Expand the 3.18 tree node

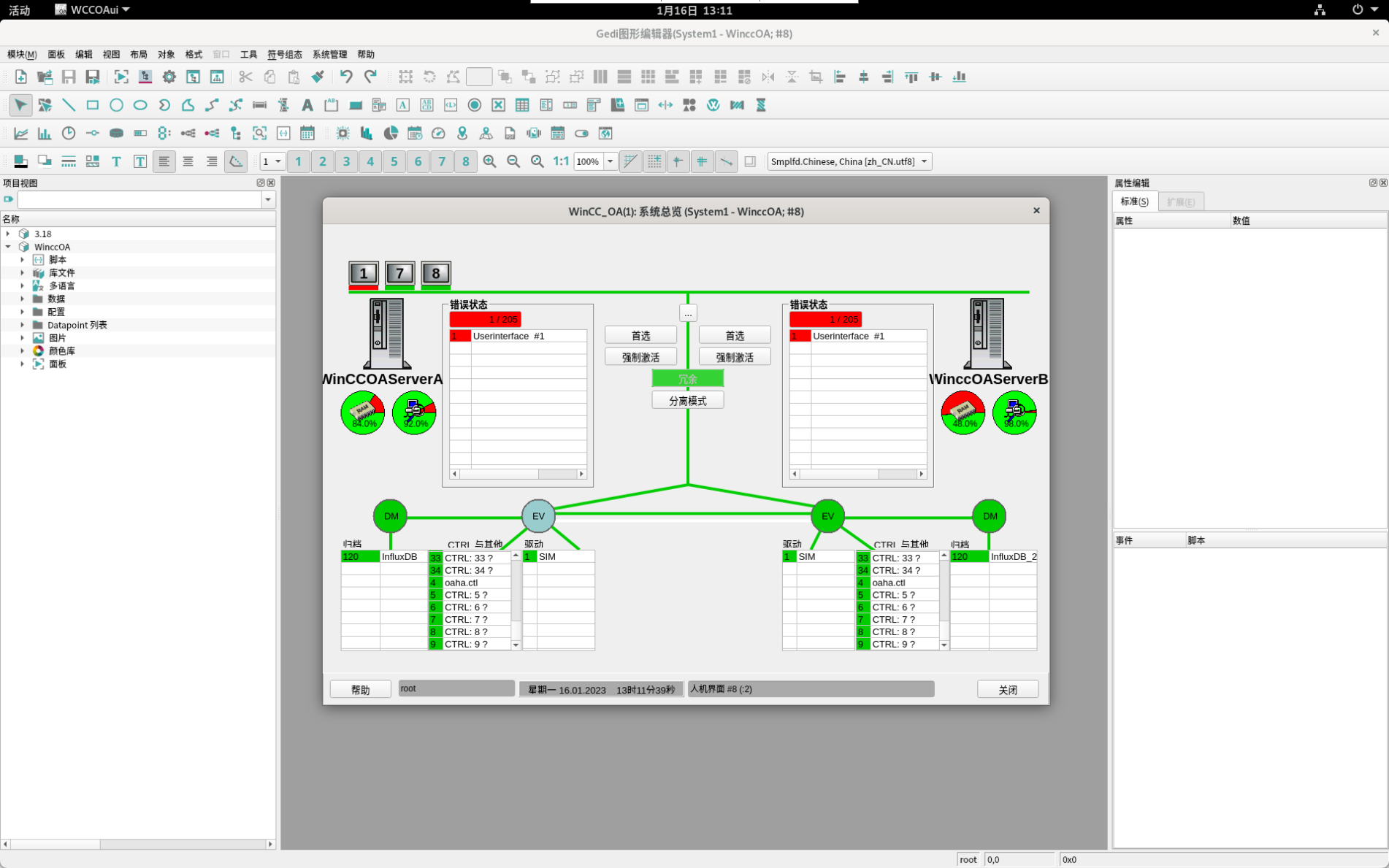[x=8, y=234]
